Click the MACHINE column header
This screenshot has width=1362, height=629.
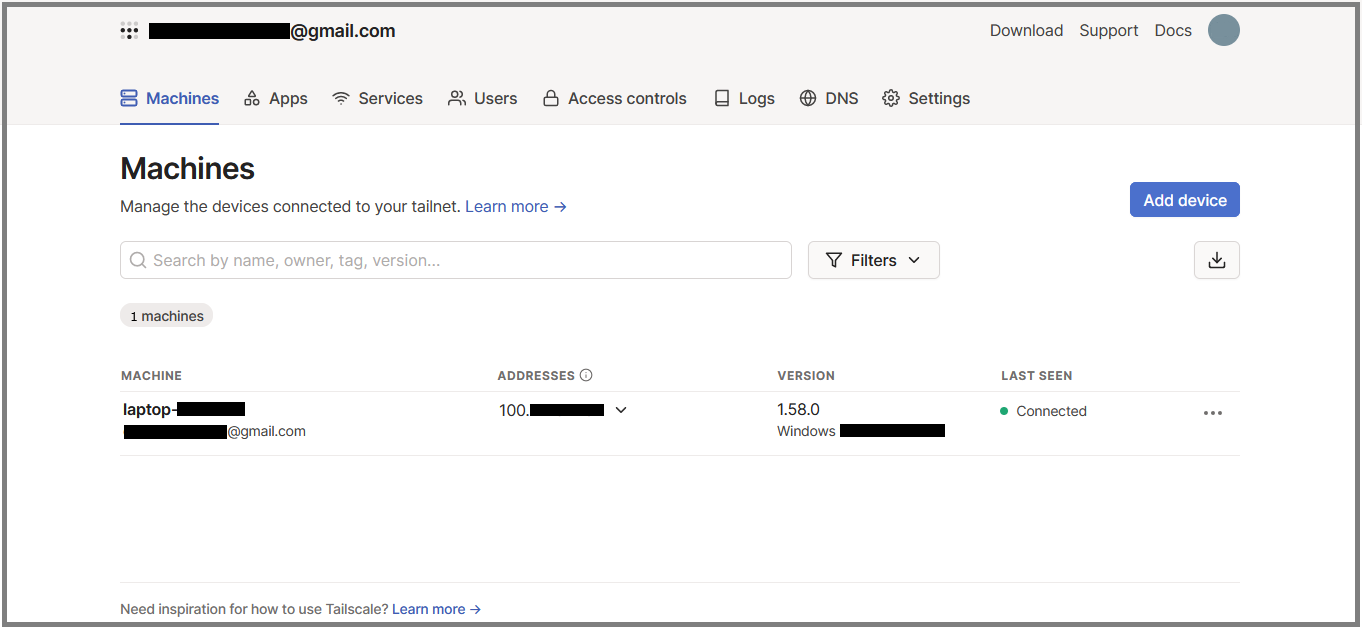(151, 376)
